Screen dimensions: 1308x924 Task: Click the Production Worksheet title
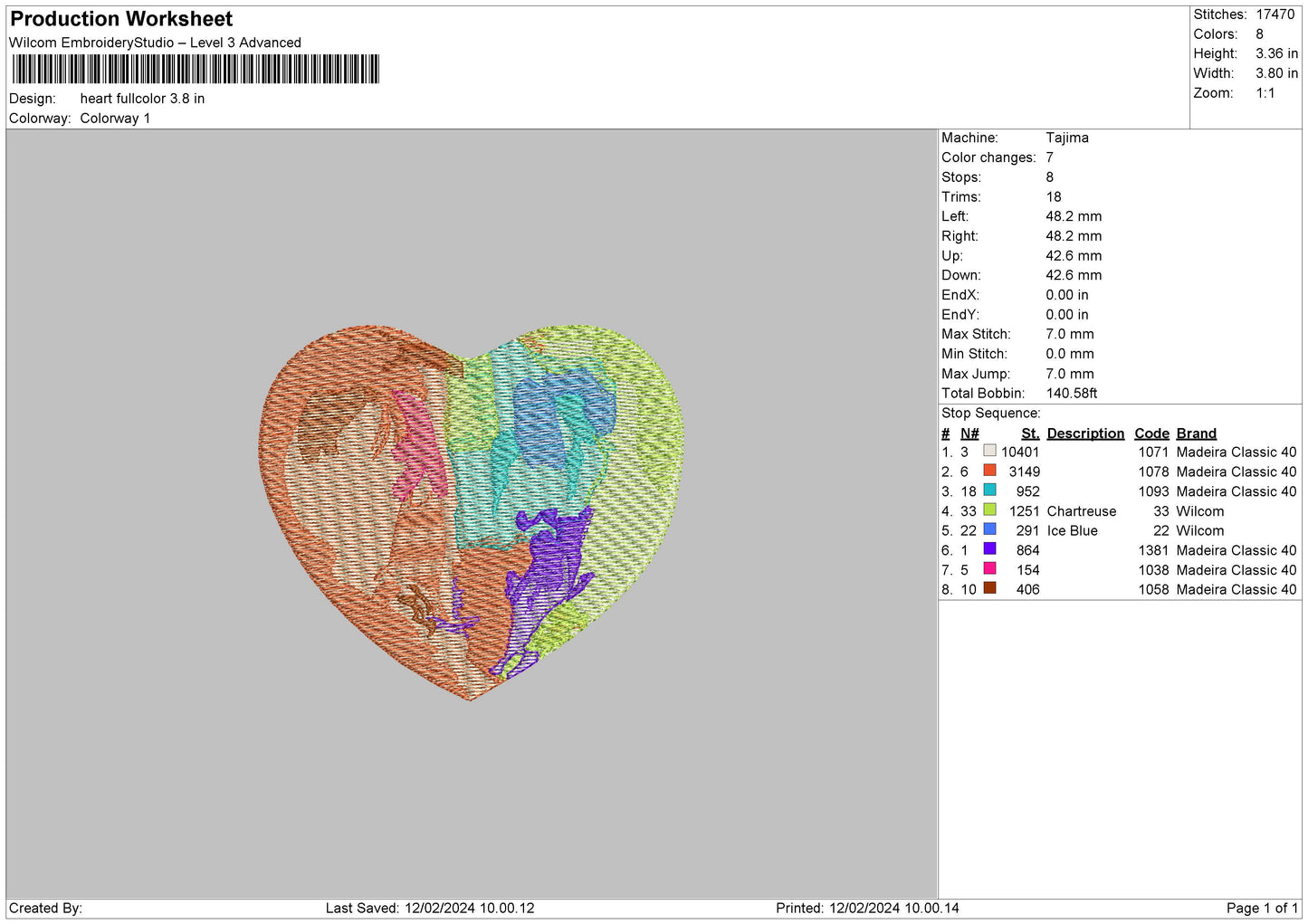tap(121, 19)
